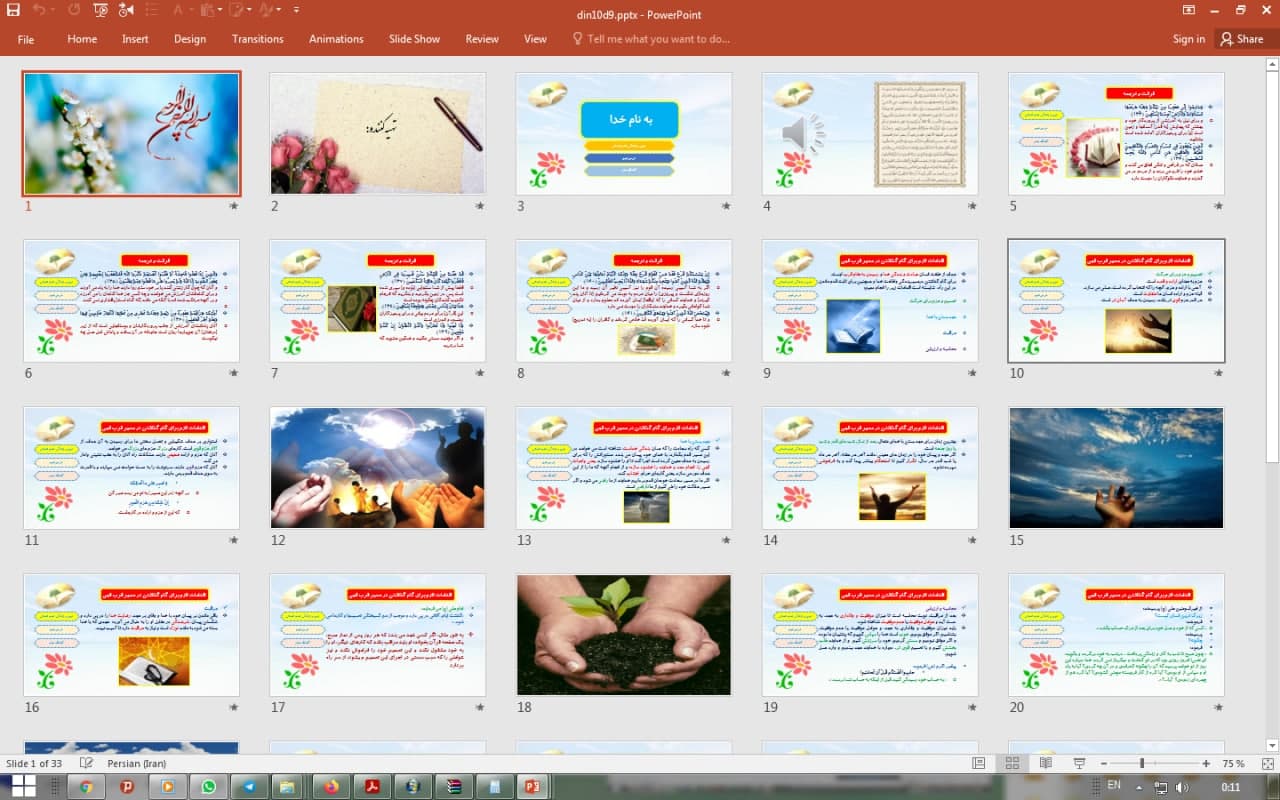
Task: Select slide 3 thumbnail with blue title box
Action: (624, 133)
